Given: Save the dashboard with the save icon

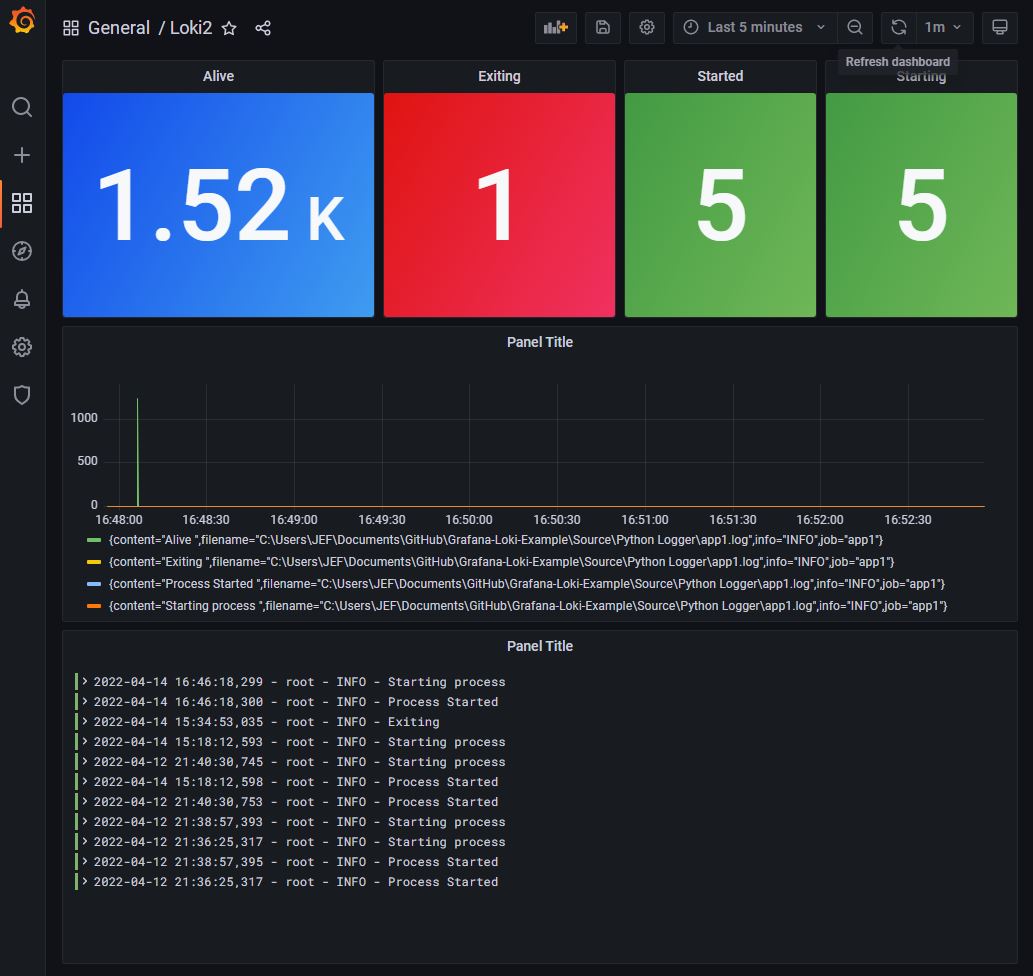Looking at the screenshot, I should click(602, 27).
